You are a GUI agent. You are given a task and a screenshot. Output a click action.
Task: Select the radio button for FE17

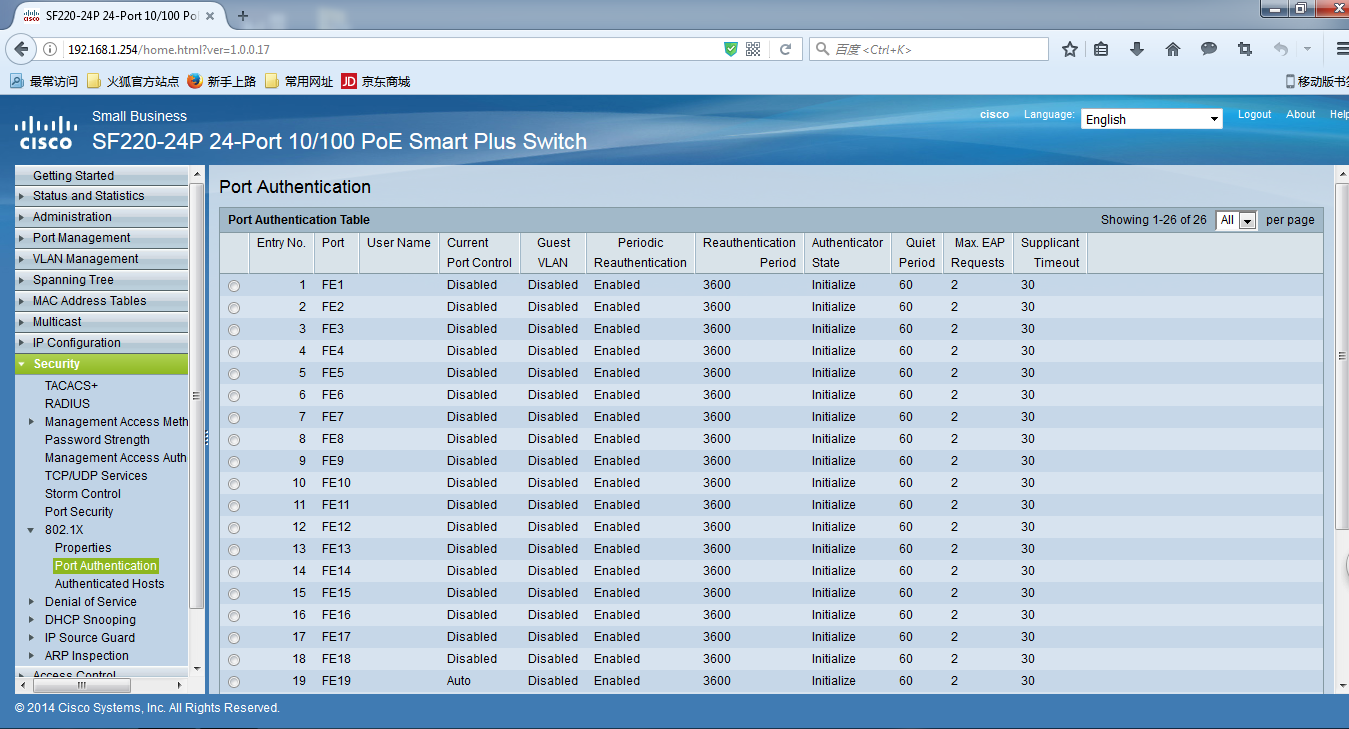tap(234, 638)
